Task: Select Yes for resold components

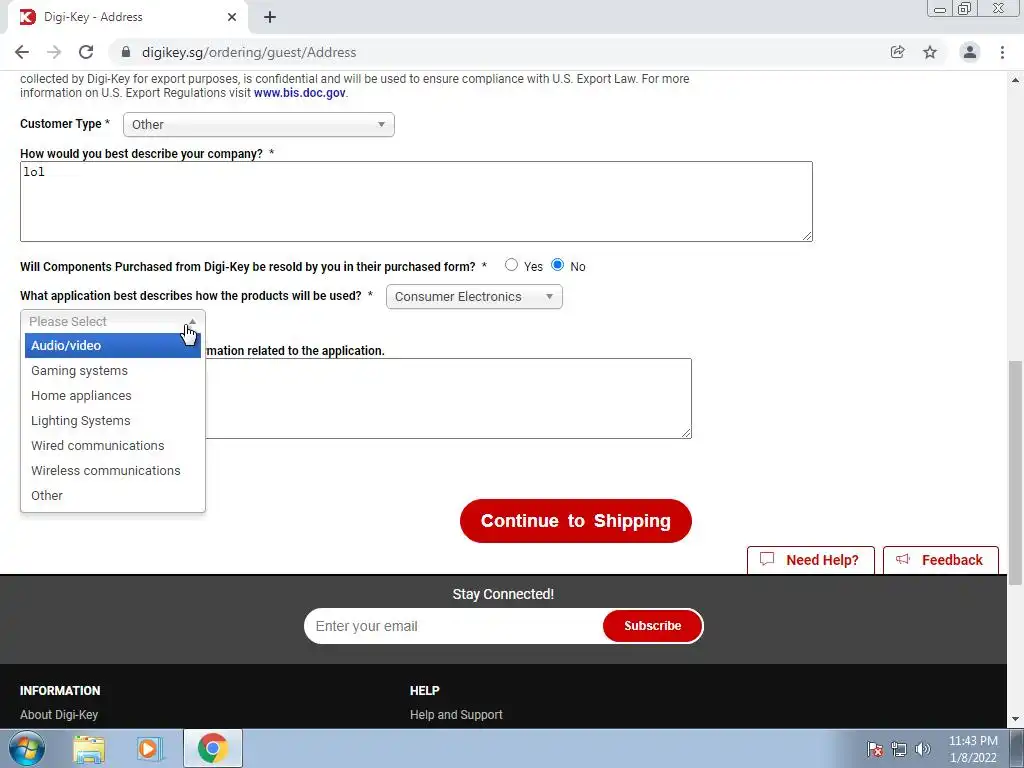Action: click(x=511, y=265)
